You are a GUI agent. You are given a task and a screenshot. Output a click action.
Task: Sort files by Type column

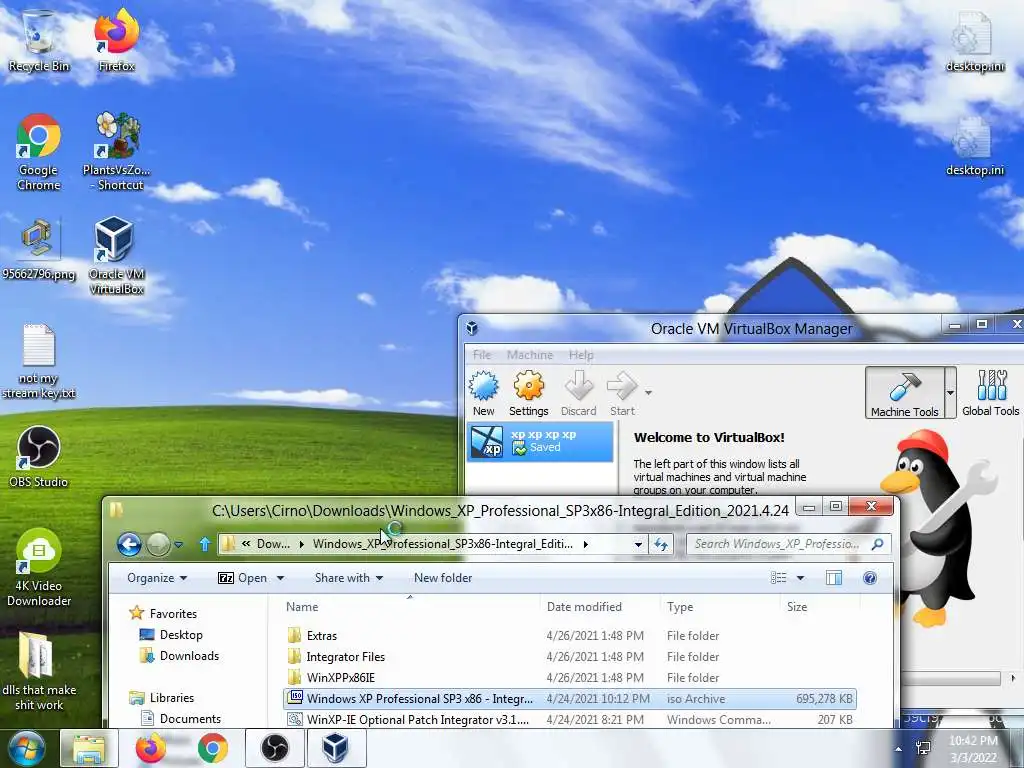click(x=720, y=607)
